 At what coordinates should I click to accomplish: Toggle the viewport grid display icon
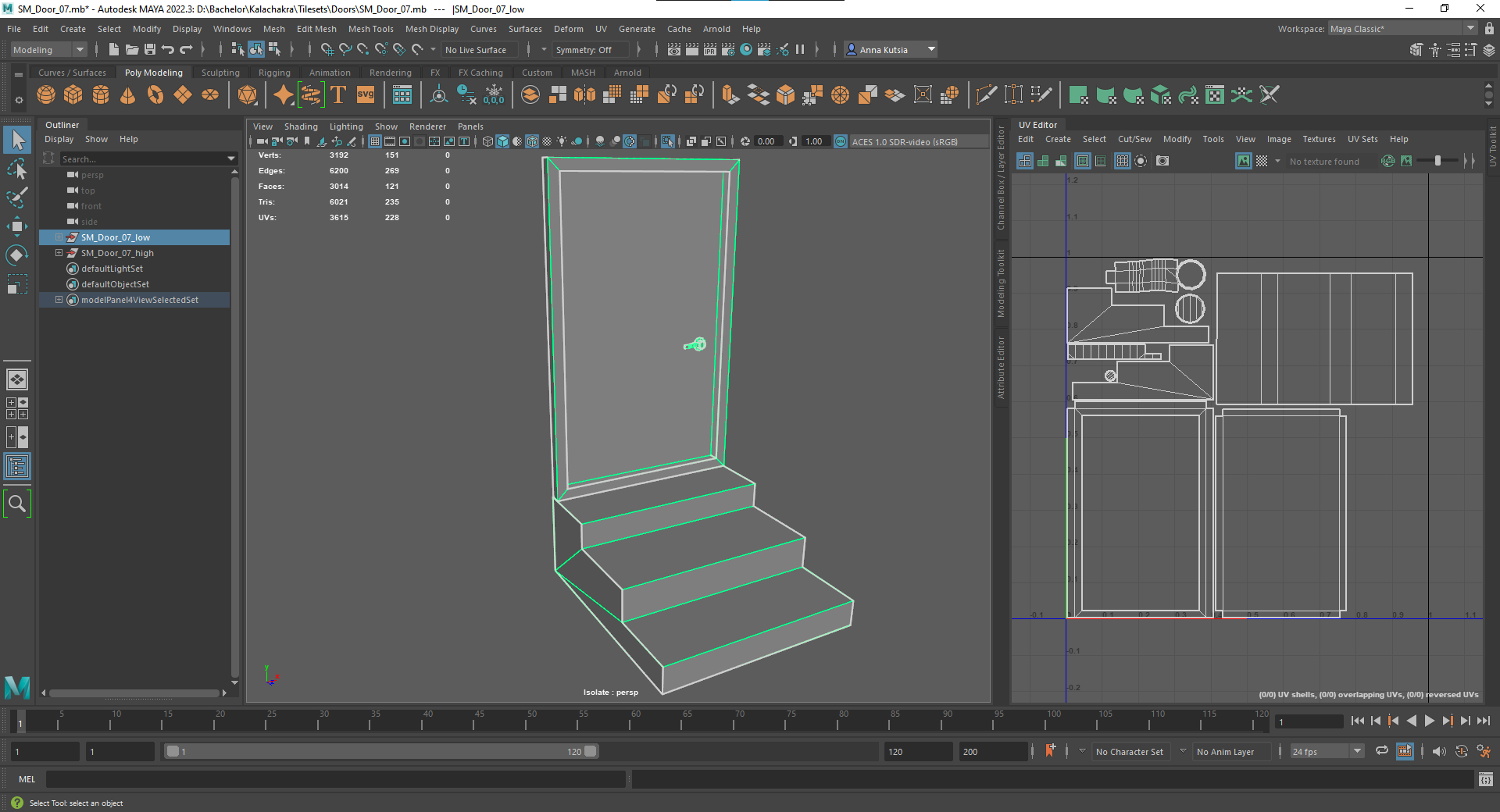point(375,141)
